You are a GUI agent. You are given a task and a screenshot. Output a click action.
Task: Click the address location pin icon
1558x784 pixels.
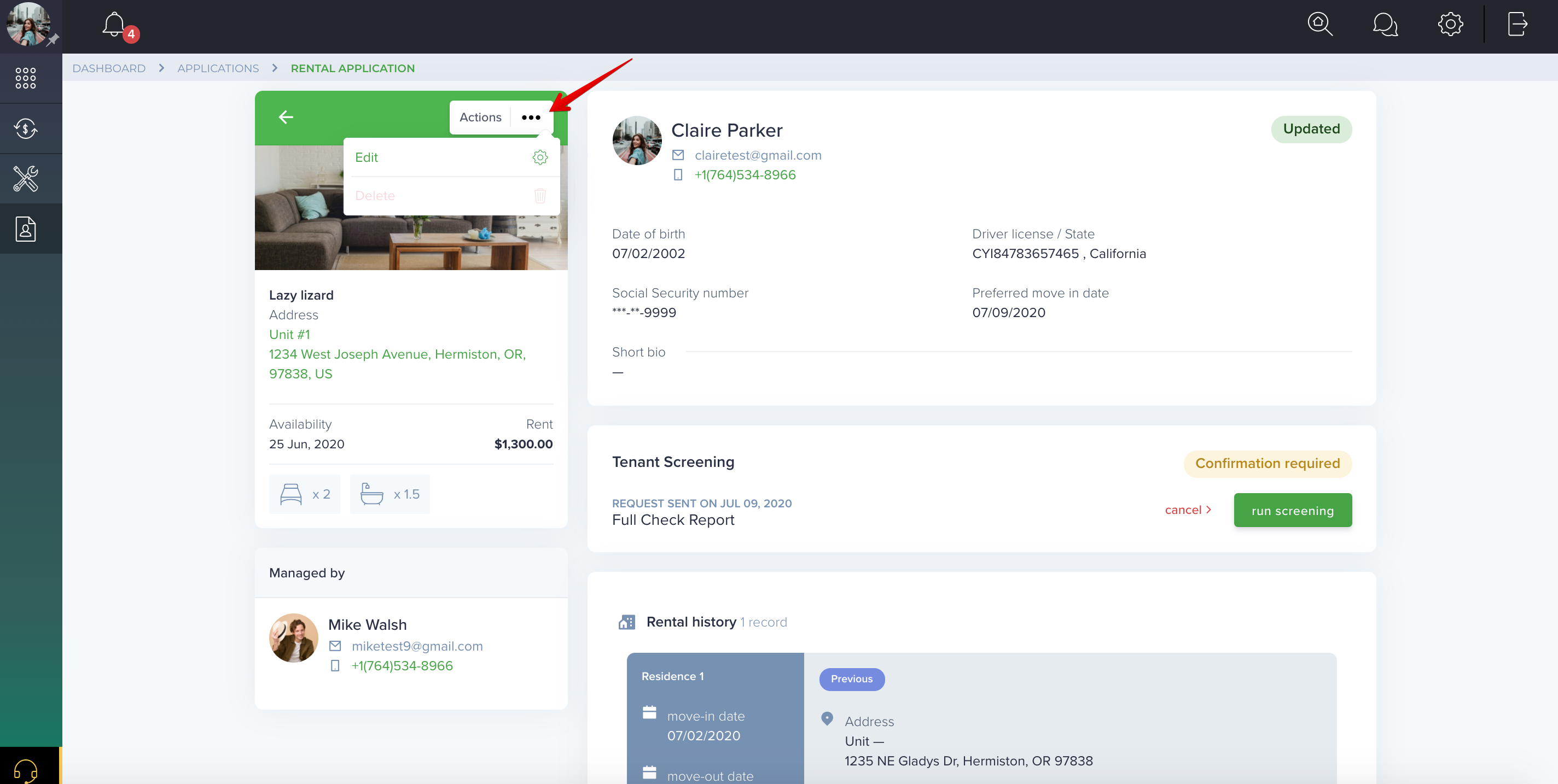click(827, 719)
